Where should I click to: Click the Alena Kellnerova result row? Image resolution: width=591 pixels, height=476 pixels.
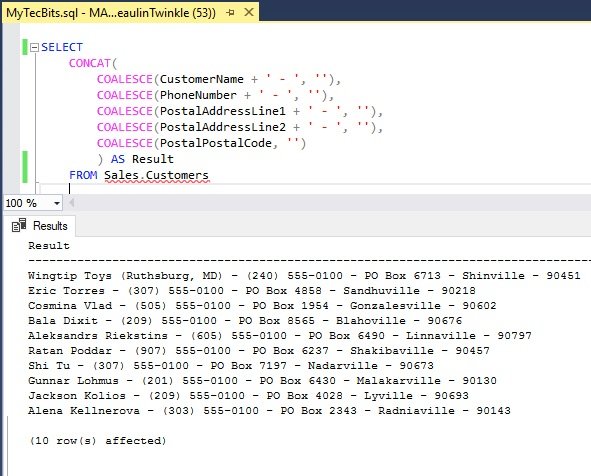(x=269, y=411)
